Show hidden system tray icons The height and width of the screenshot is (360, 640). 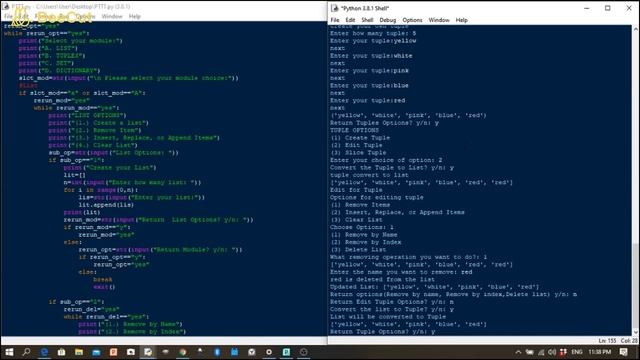[518, 352]
